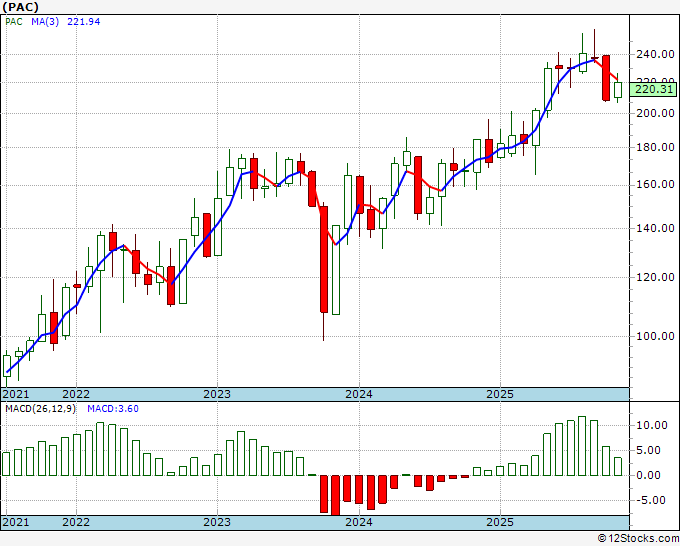This screenshot has height=546, width=680.
Task: Click the large red candlestick in late 2023
Action: pos(324,259)
